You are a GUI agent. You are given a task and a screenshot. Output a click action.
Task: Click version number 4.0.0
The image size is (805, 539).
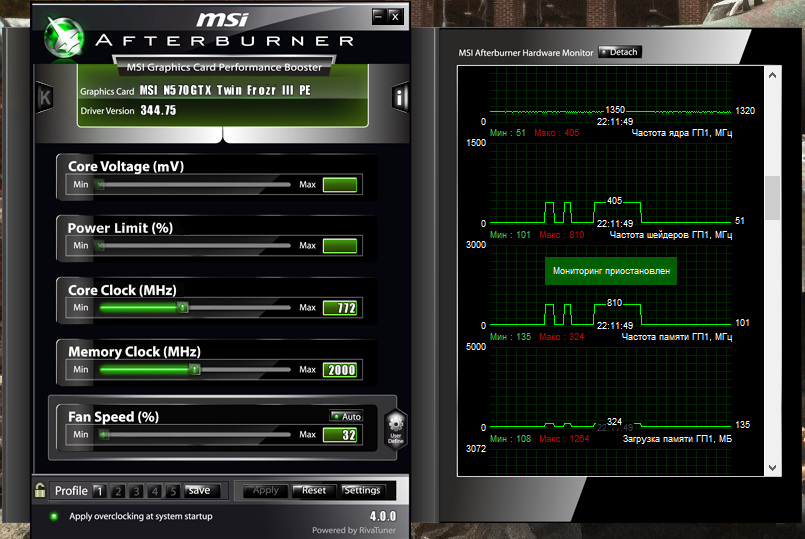(383, 516)
